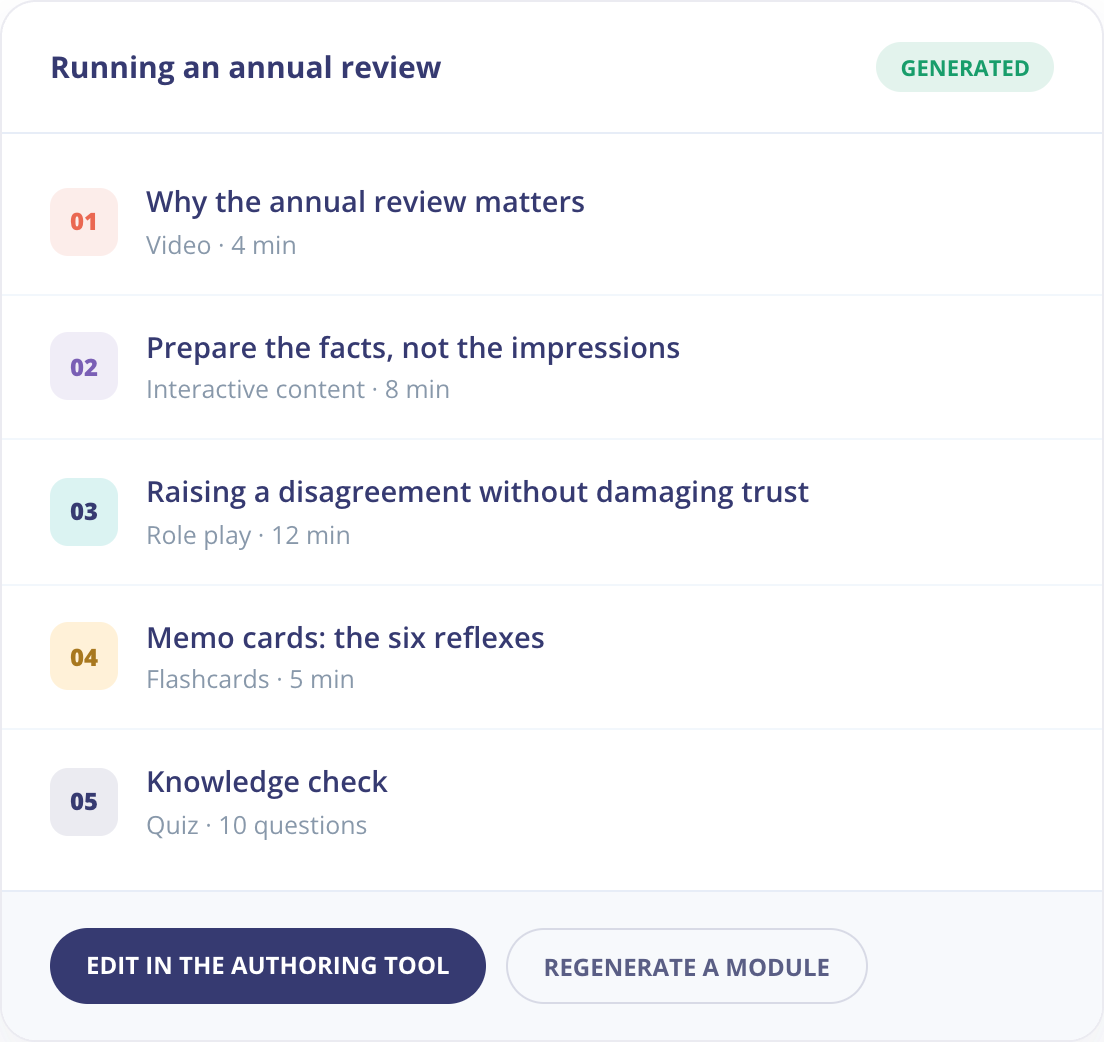Click 'Interactive content · 8 min' subtitle
Viewport: 1104px width, 1042px height.
point(298,389)
